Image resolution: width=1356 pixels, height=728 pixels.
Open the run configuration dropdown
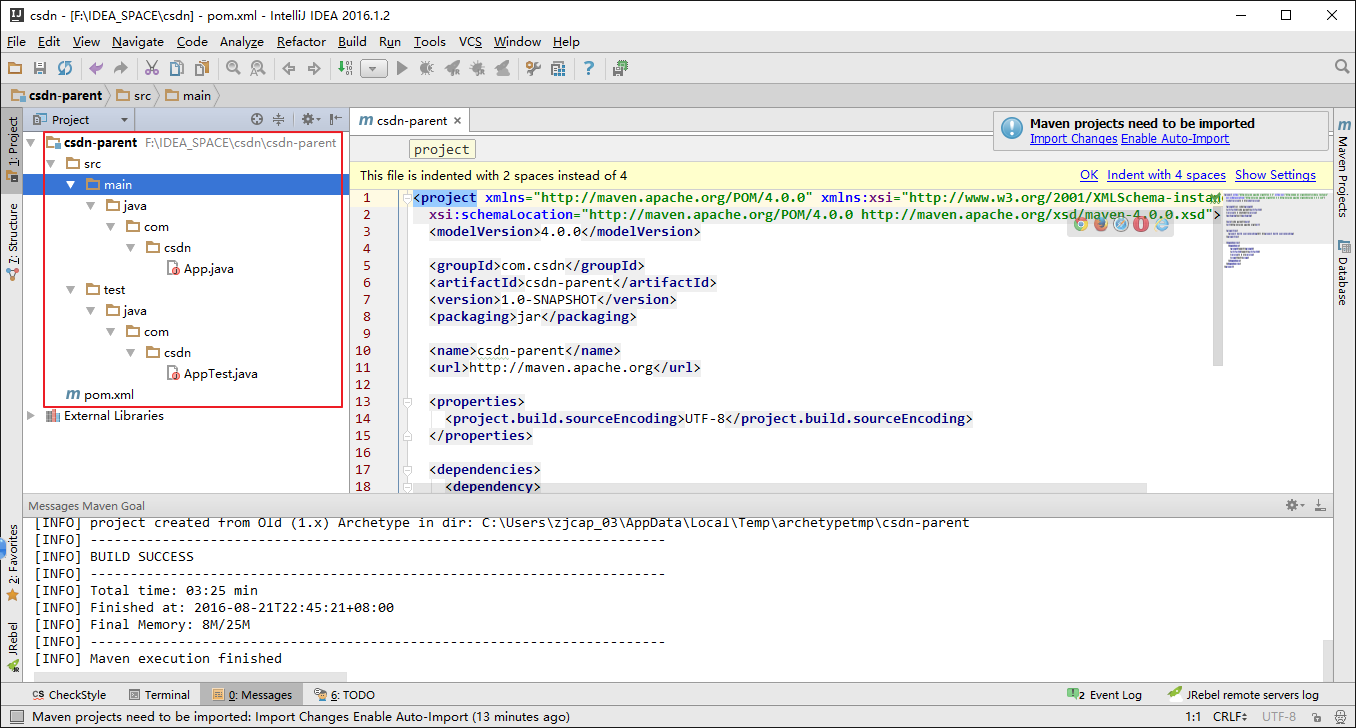[x=374, y=68]
